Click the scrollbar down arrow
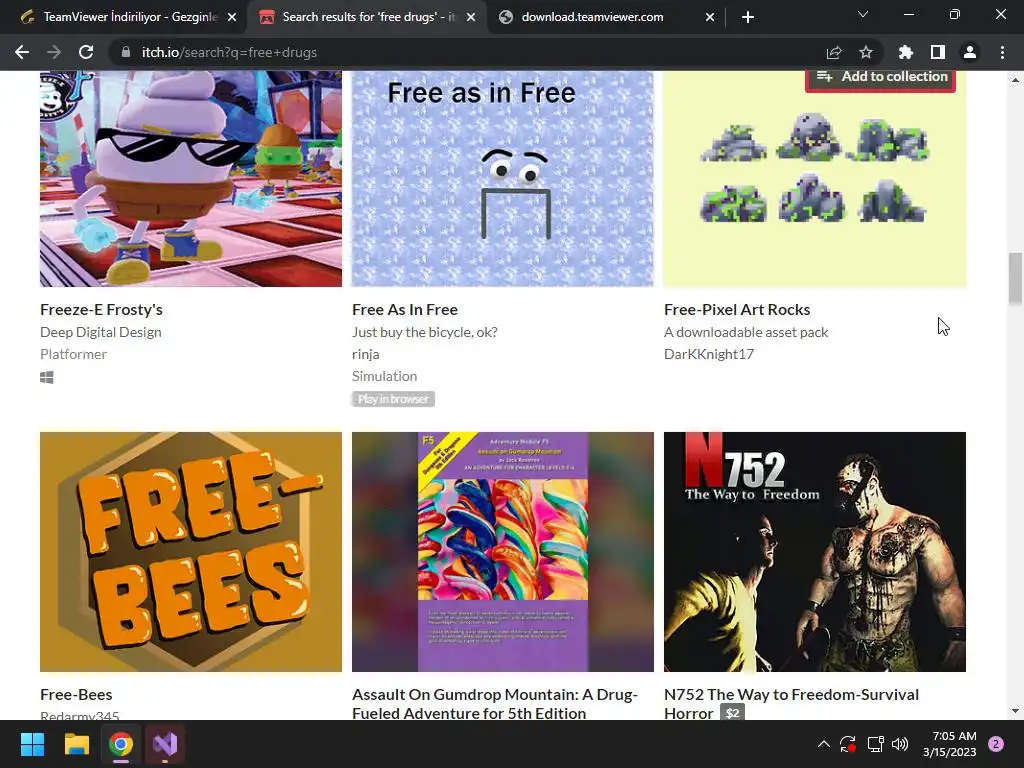Image resolution: width=1024 pixels, height=768 pixels. click(1015, 711)
